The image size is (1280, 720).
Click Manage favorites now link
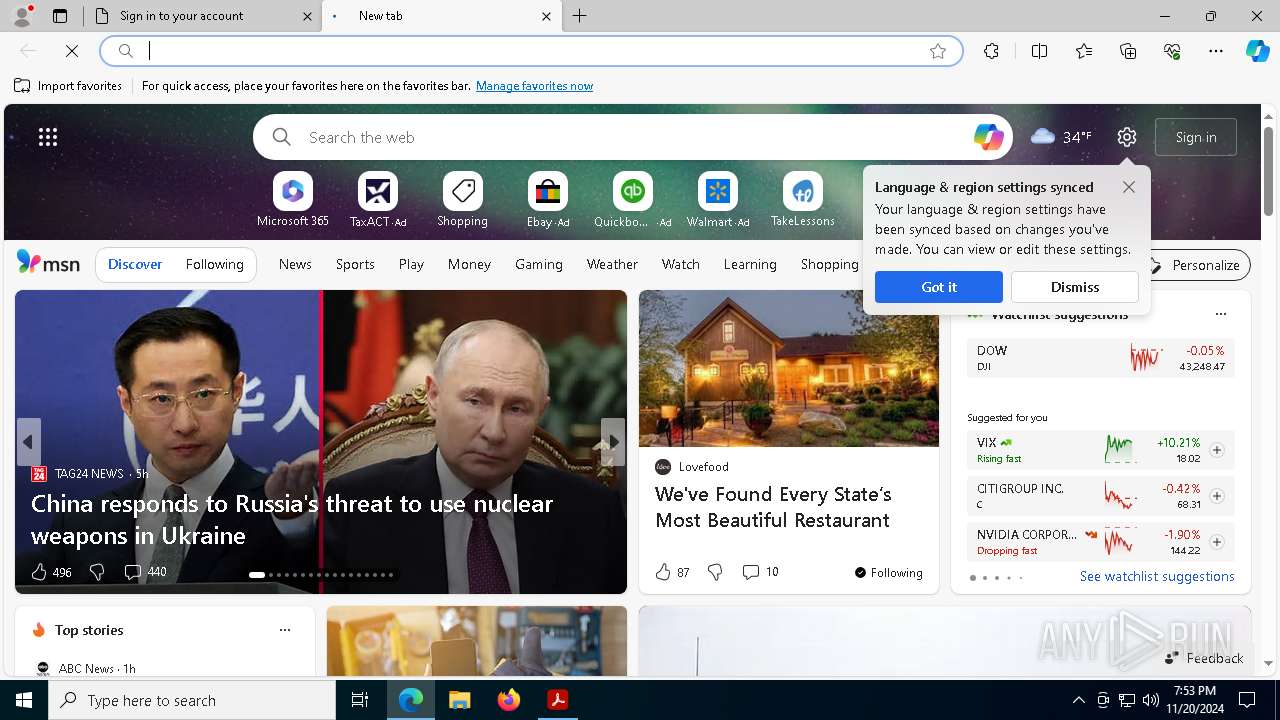point(534,86)
